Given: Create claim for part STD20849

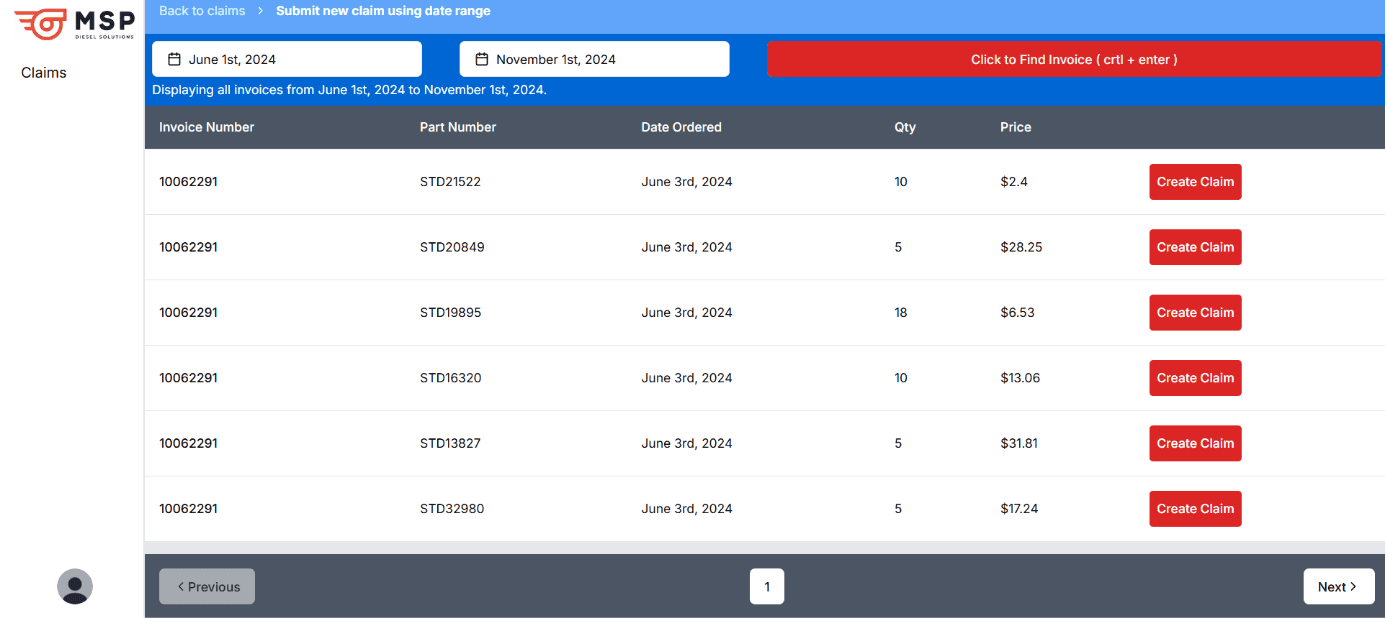Looking at the screenshot, I should tap(1195, 247).
